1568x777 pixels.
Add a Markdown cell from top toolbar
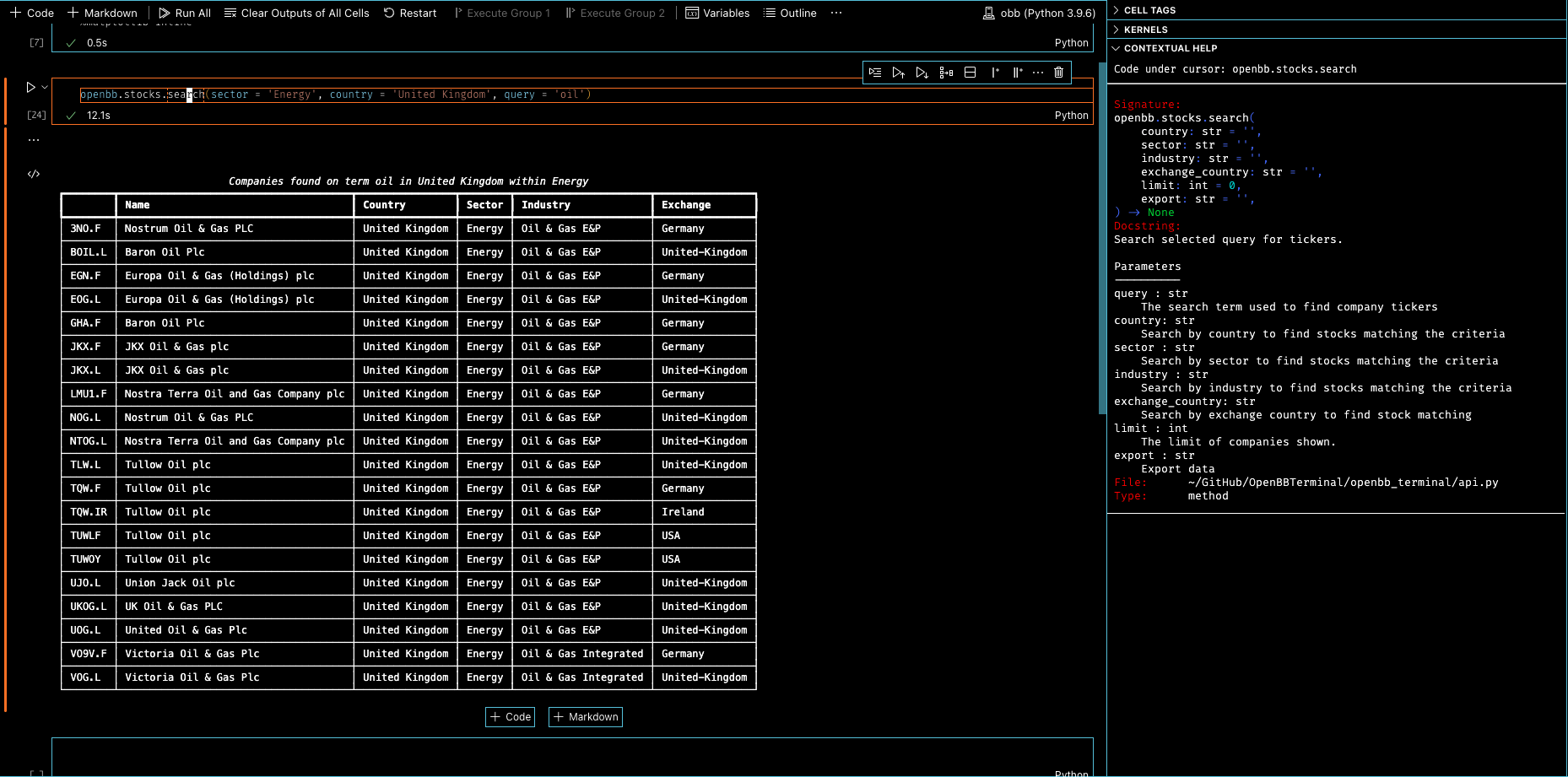coord(102,13)
